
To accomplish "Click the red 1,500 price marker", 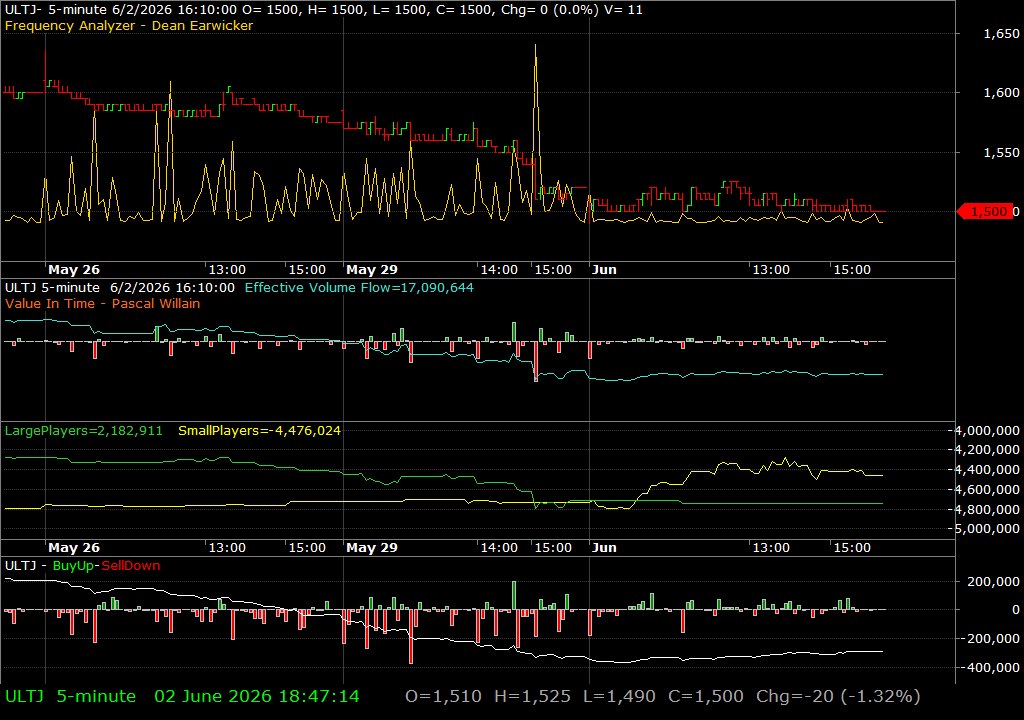I will click(987, 212).
